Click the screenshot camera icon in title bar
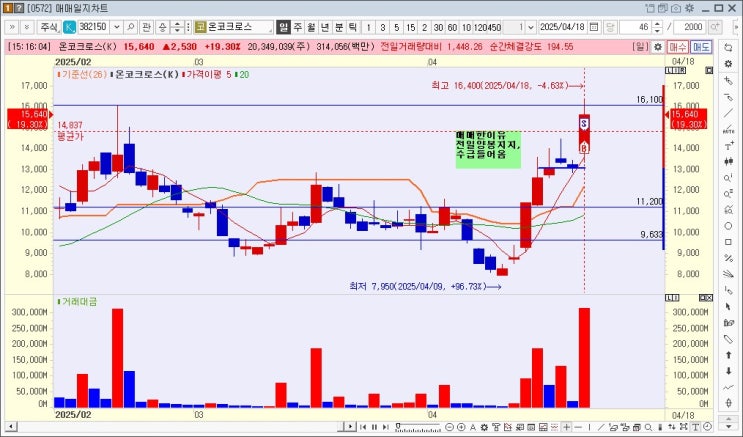 click(x=676, y=8)
